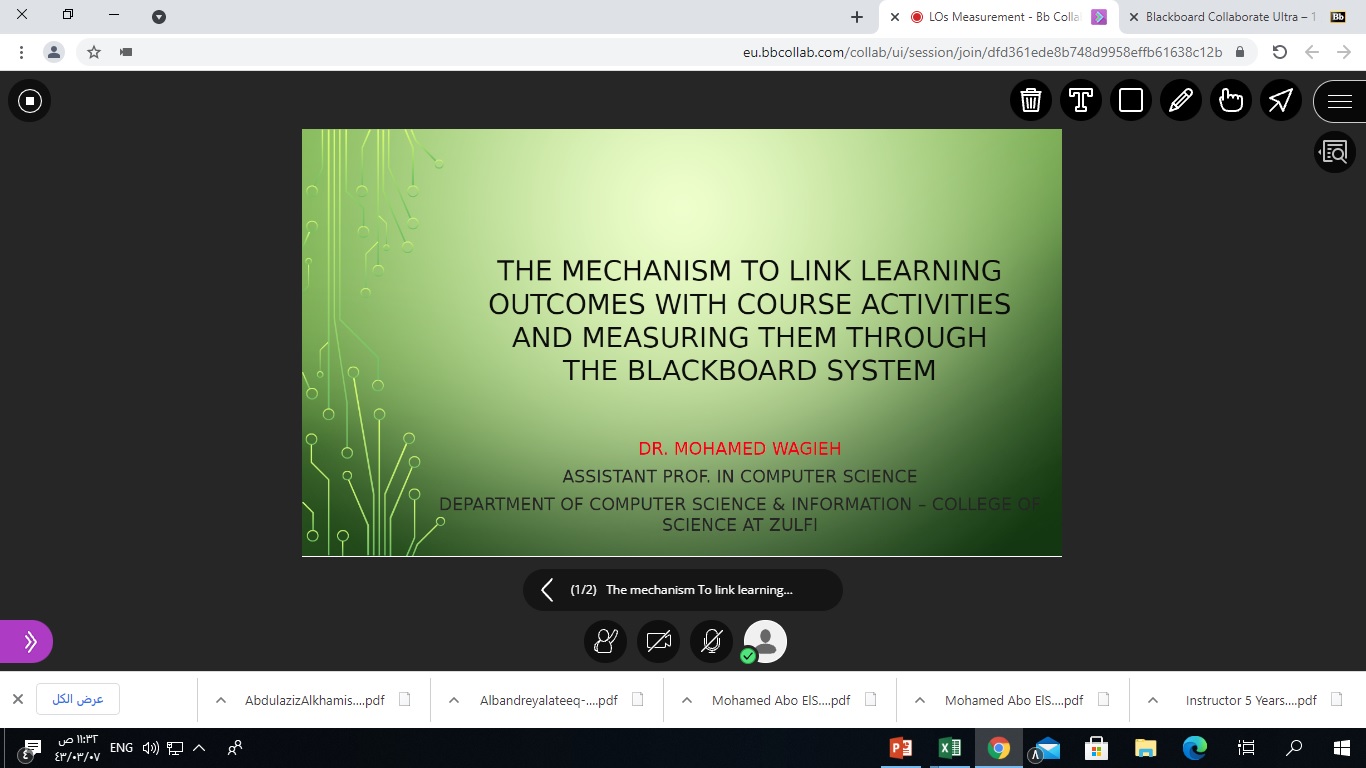1366x768 pixels.
Task: Open Chrome tab search dropdown
Action: (159, 17)
